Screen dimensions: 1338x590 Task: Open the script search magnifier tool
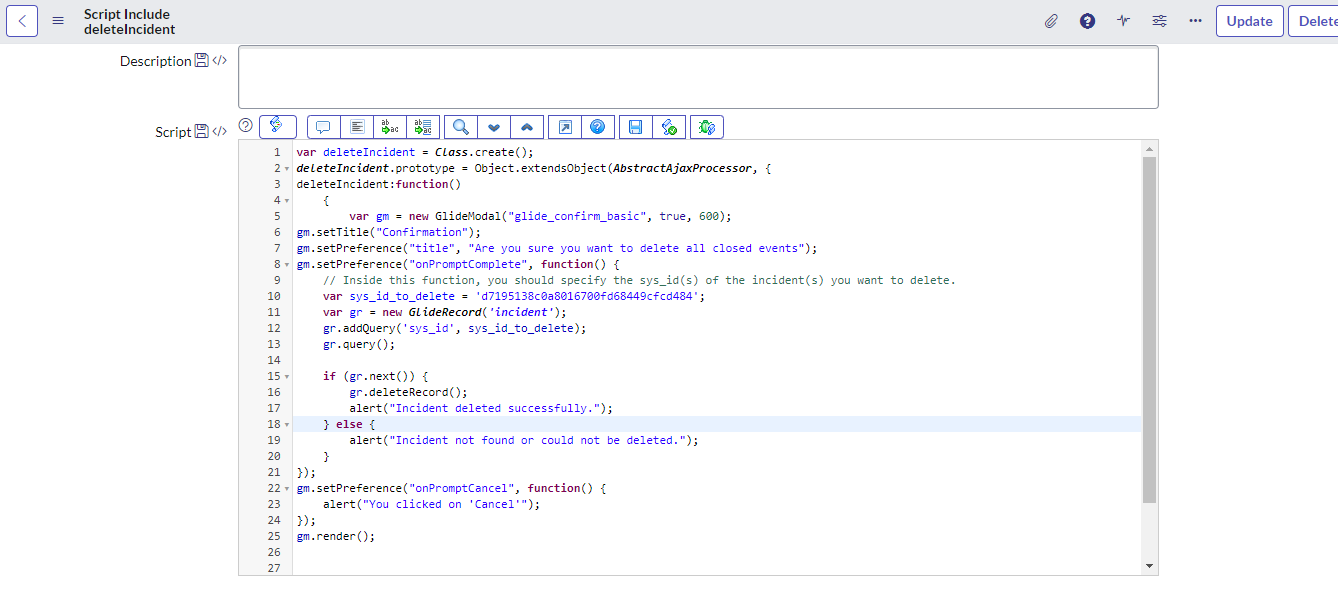tap(461, 127)
